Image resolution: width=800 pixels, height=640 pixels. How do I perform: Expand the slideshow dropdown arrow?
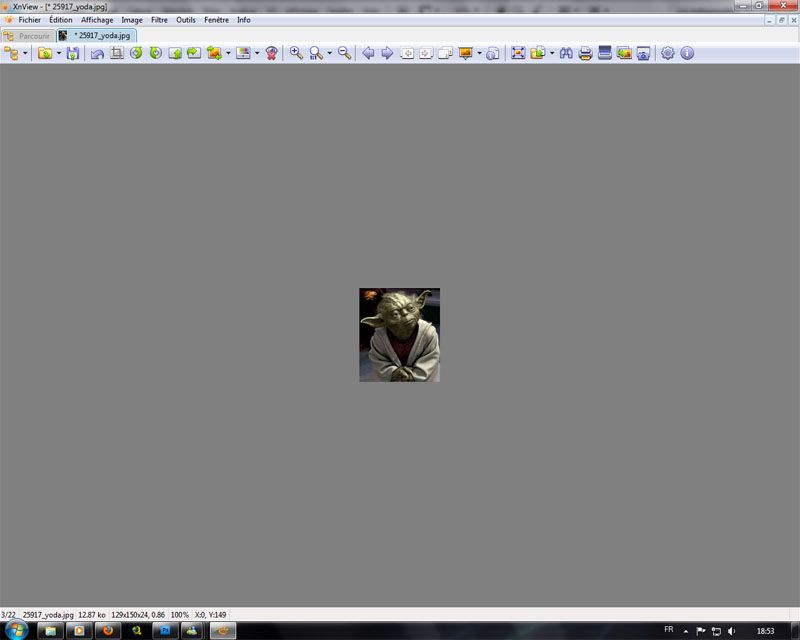tap(479, 53)
